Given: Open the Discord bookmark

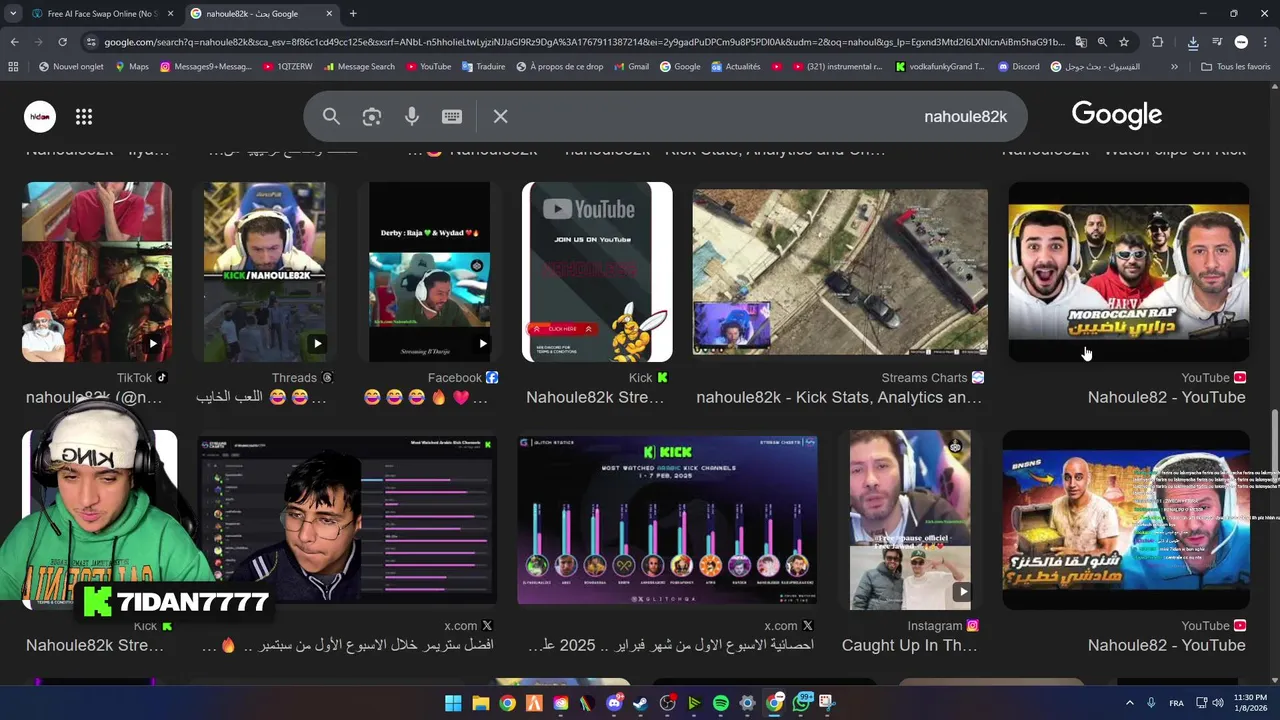Looking at the screenshot, I should pos(1019,67).
